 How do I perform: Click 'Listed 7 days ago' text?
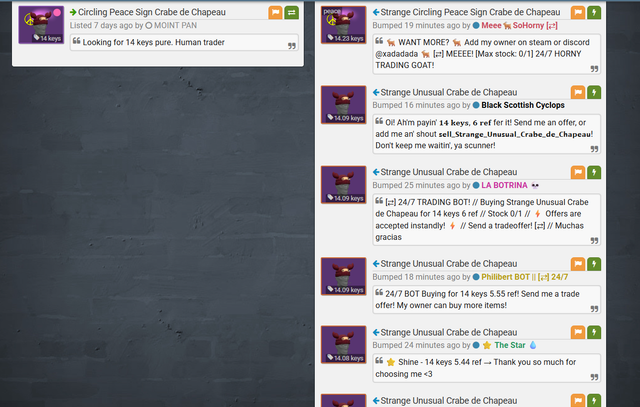101,25
